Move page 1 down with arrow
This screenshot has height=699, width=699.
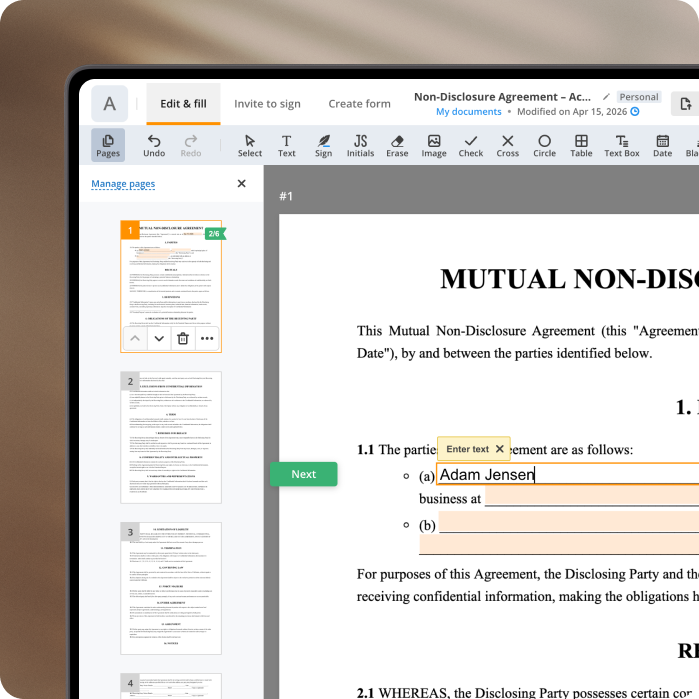tap(159, 338)
